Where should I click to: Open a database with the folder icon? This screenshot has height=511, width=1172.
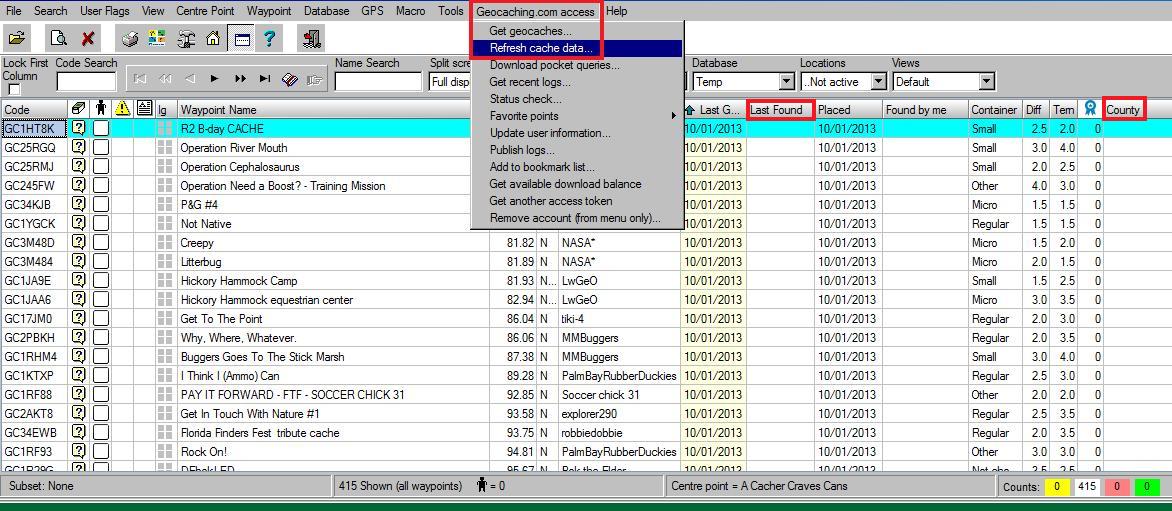coord(16,38)
